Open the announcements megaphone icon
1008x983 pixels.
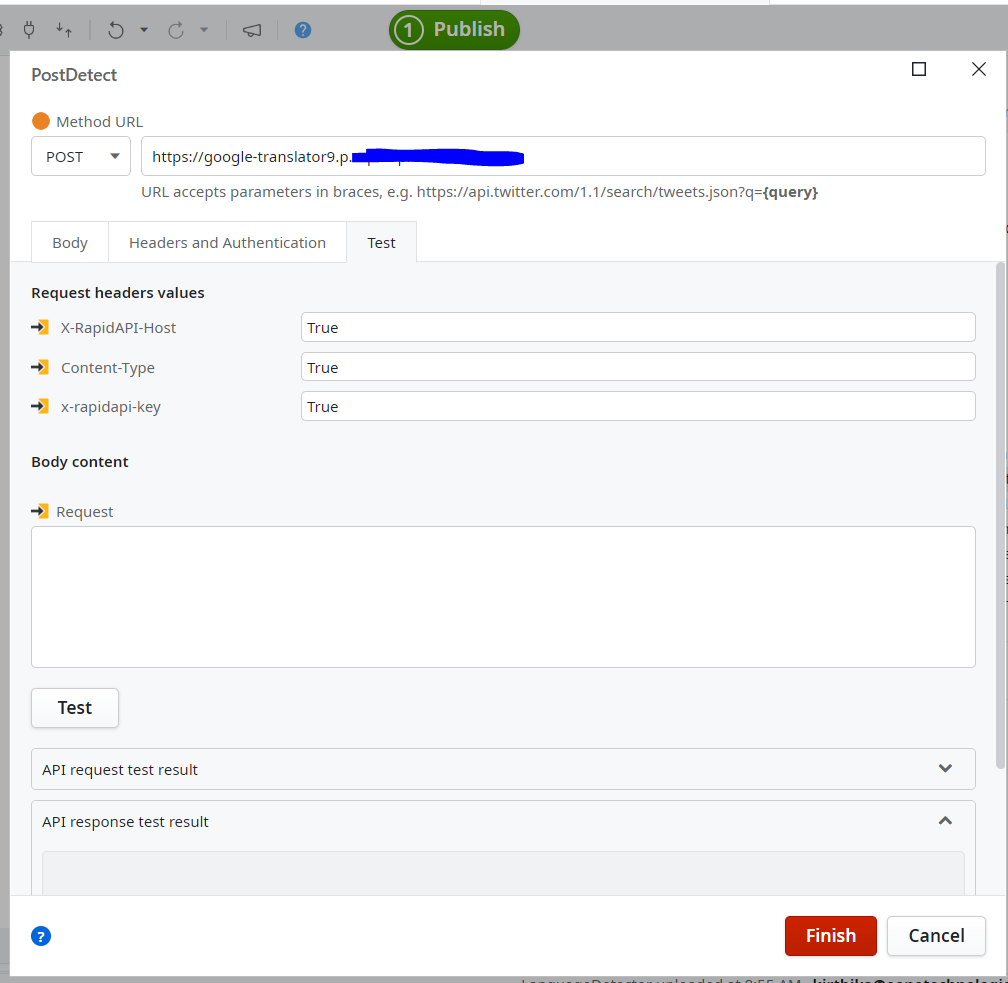tap(252, 30)
